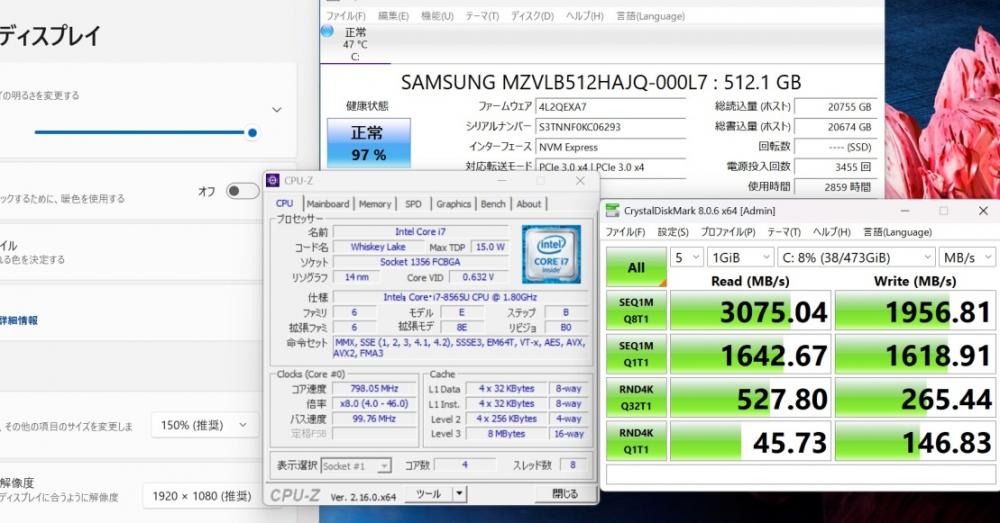Viewport: 1000px width, 523px height.
Task: Switch to the Graphics tab in CPU-Z
Action: [x=453, y=204]
